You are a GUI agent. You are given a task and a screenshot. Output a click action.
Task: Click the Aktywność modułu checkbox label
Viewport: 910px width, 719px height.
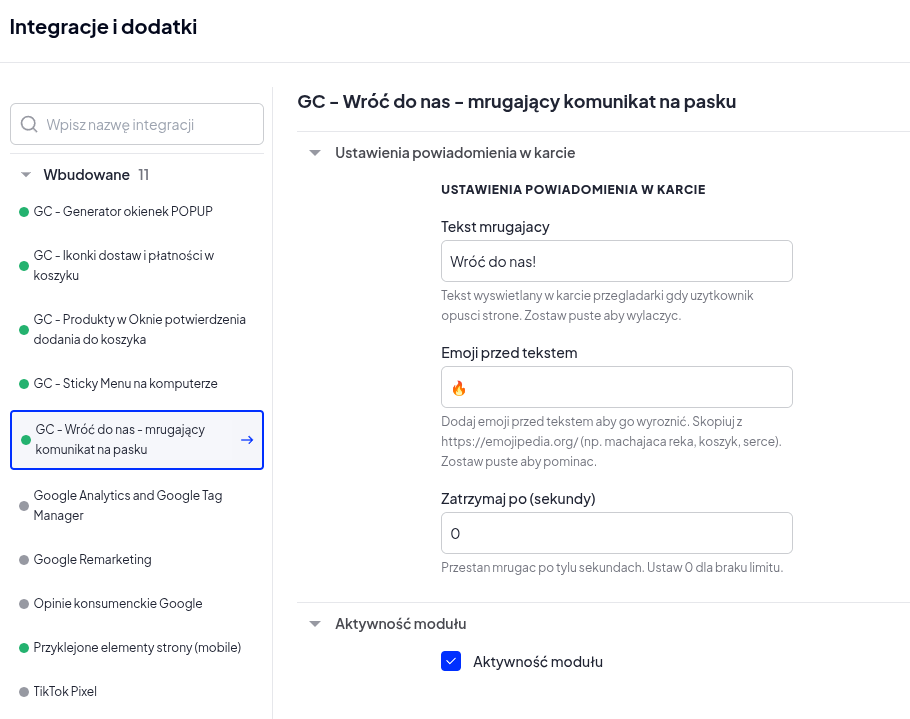538,662
